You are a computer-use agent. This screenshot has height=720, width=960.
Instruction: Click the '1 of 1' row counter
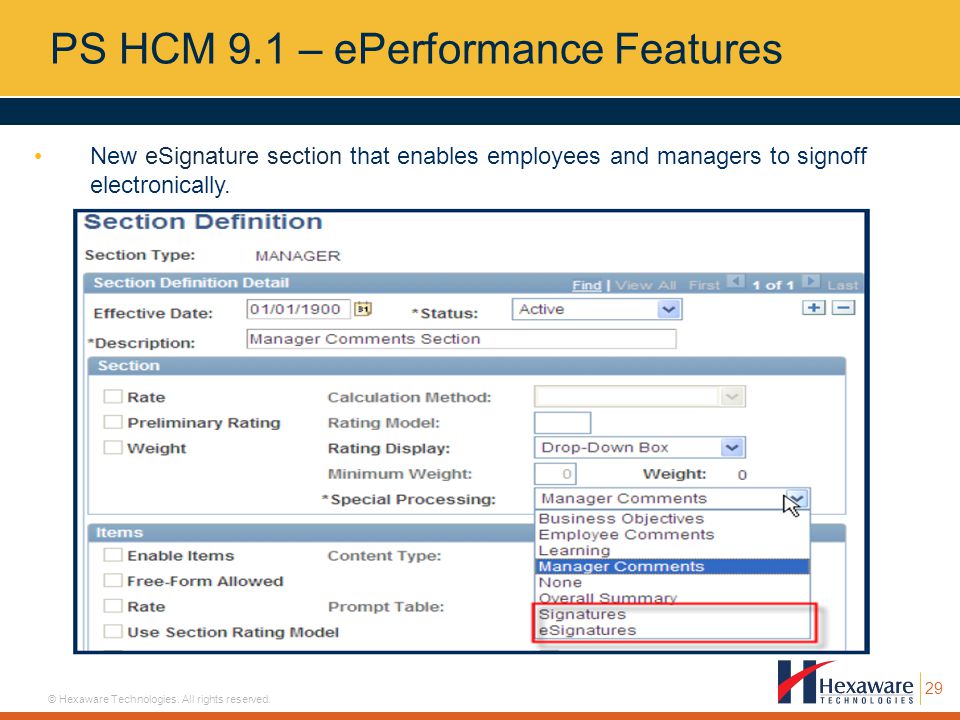coord(773,285)
